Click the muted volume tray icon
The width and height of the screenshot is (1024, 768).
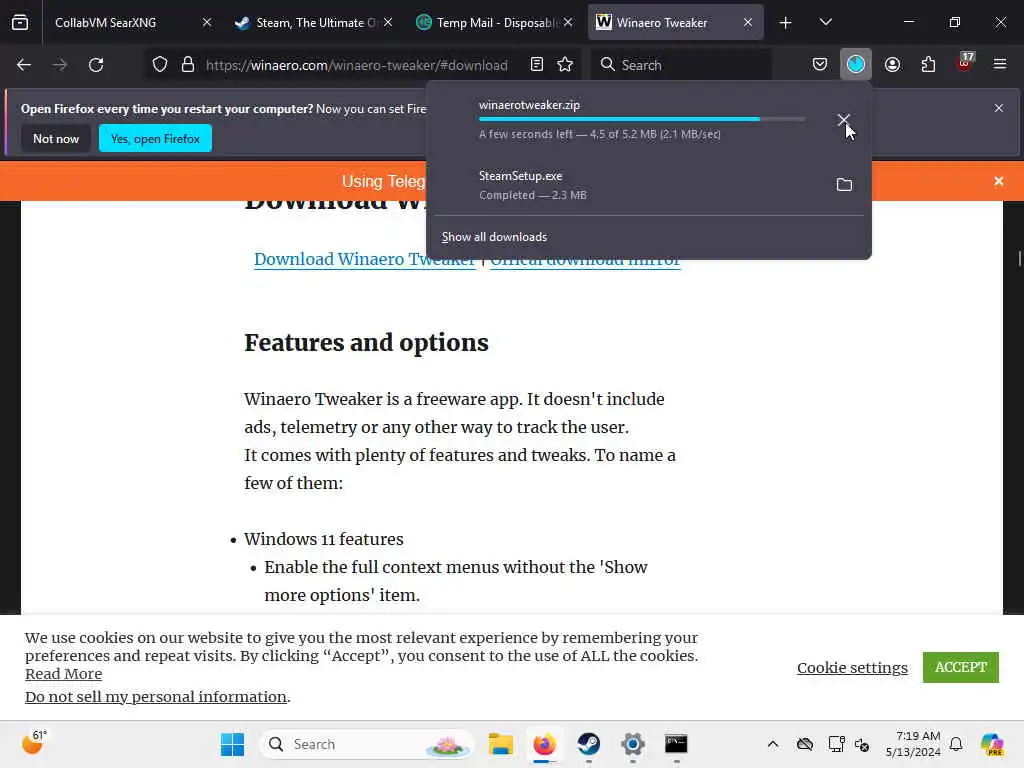point(862,744)
